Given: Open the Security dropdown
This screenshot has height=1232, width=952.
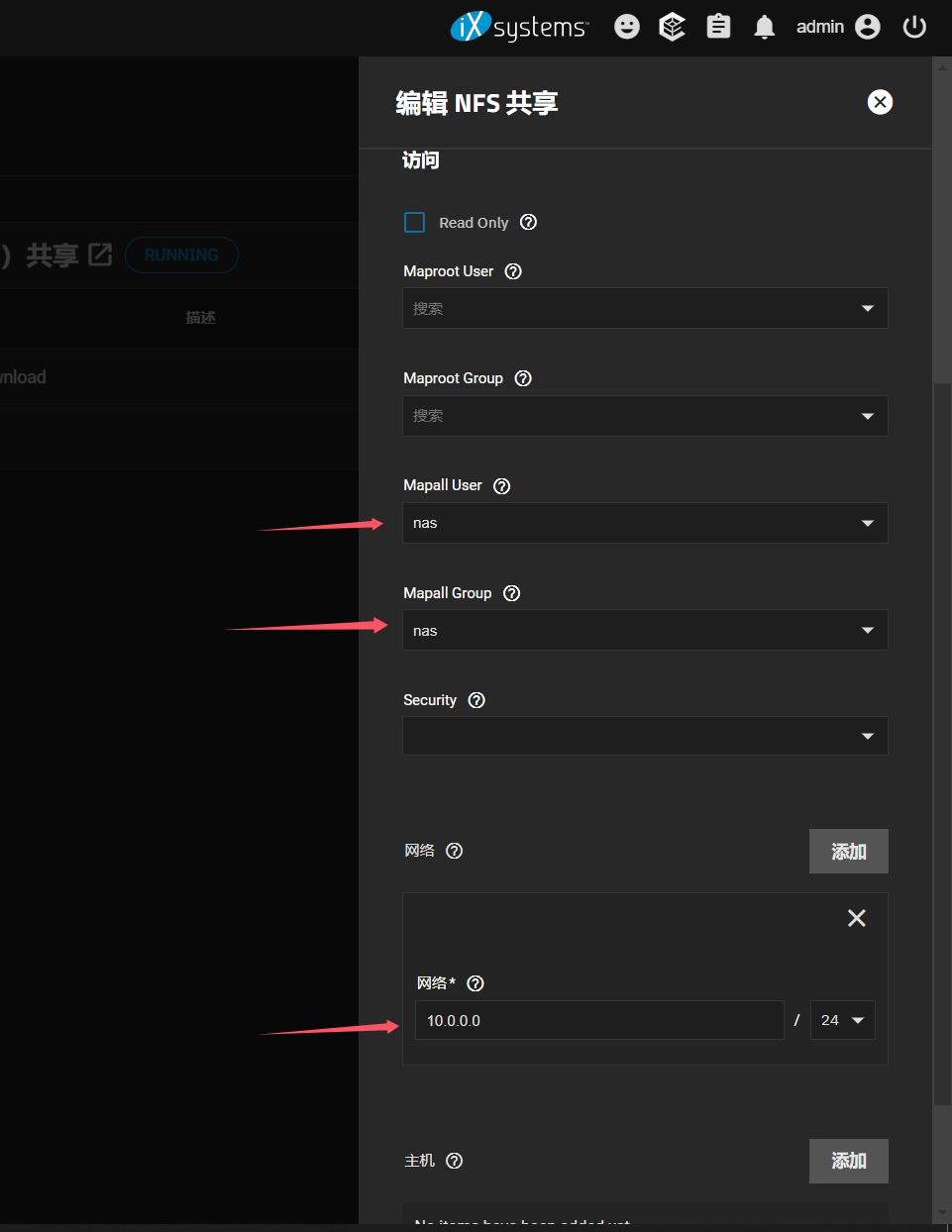Looking at the screenshot, I should pyautogui.click(x=645, y=736).
